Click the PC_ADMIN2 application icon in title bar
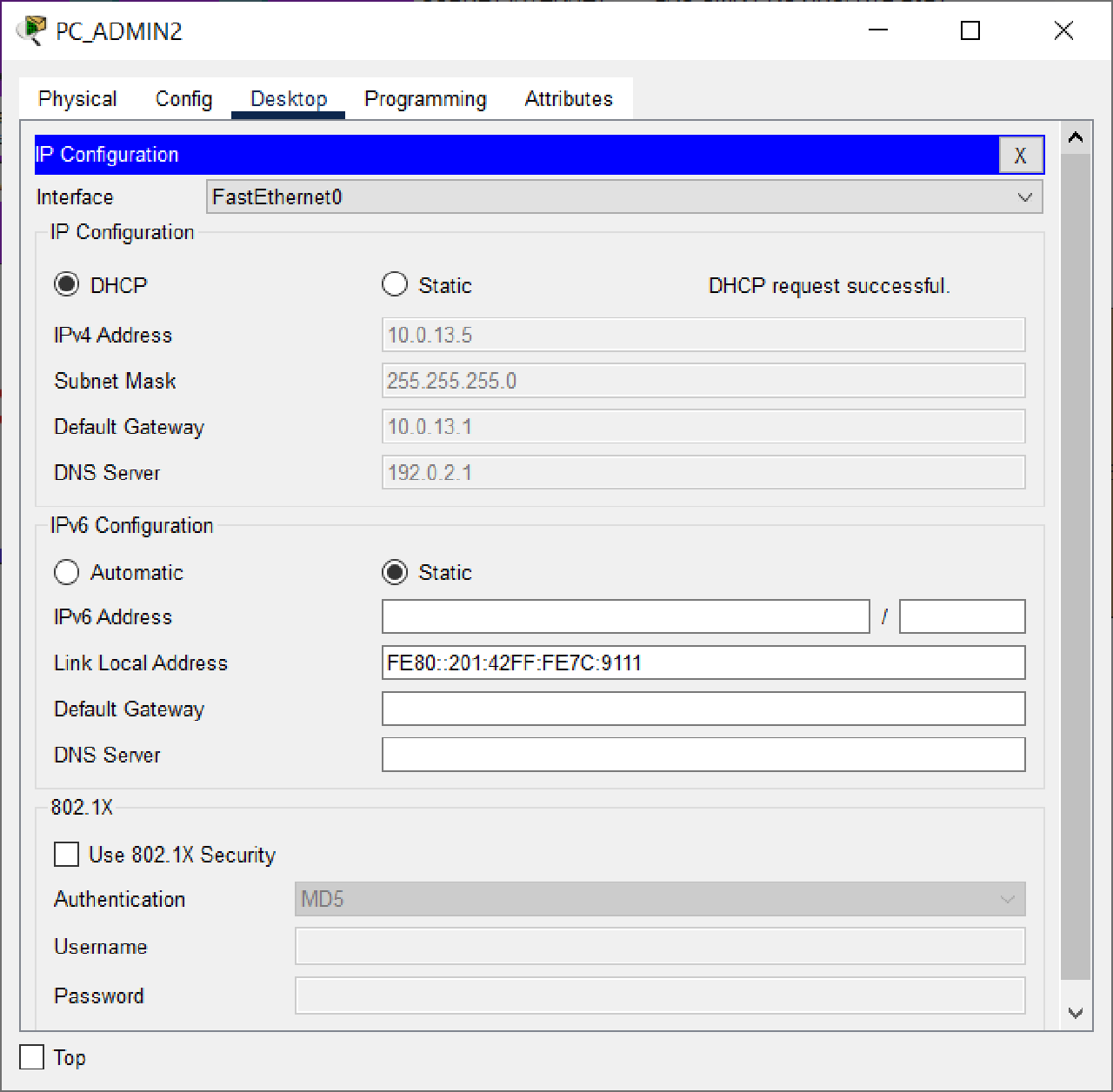The width and height of the screenshot is (1113, 1092). [30, 29]
